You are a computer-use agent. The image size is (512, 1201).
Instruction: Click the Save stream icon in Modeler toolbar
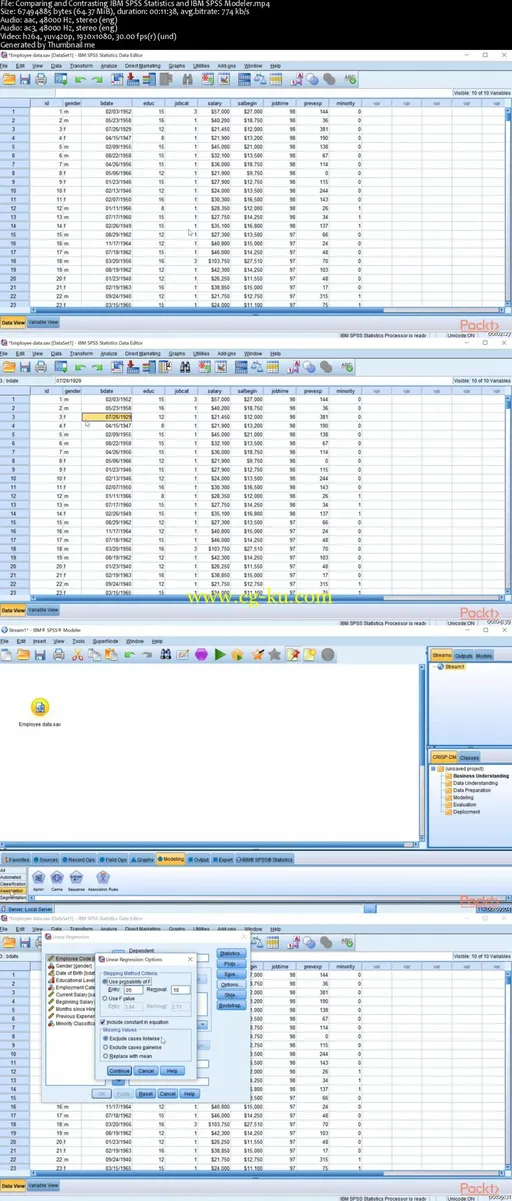[41, 655]
